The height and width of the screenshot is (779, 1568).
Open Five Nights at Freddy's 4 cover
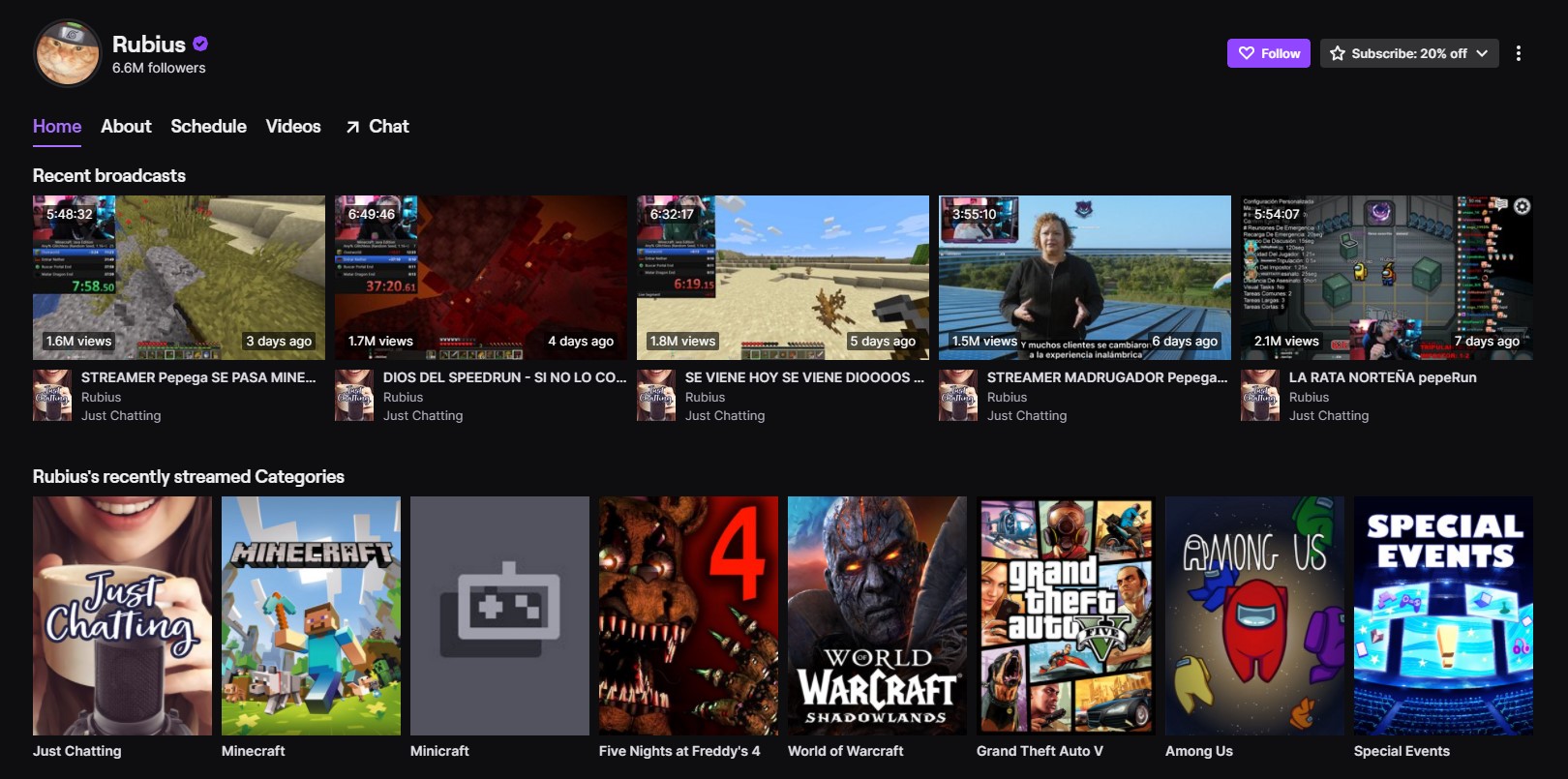[688, 615]
